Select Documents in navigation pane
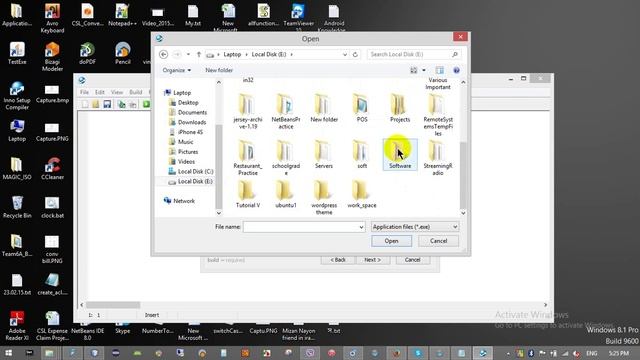The width and height of the screenshot is (640, 360). click(x=192, y=113)
